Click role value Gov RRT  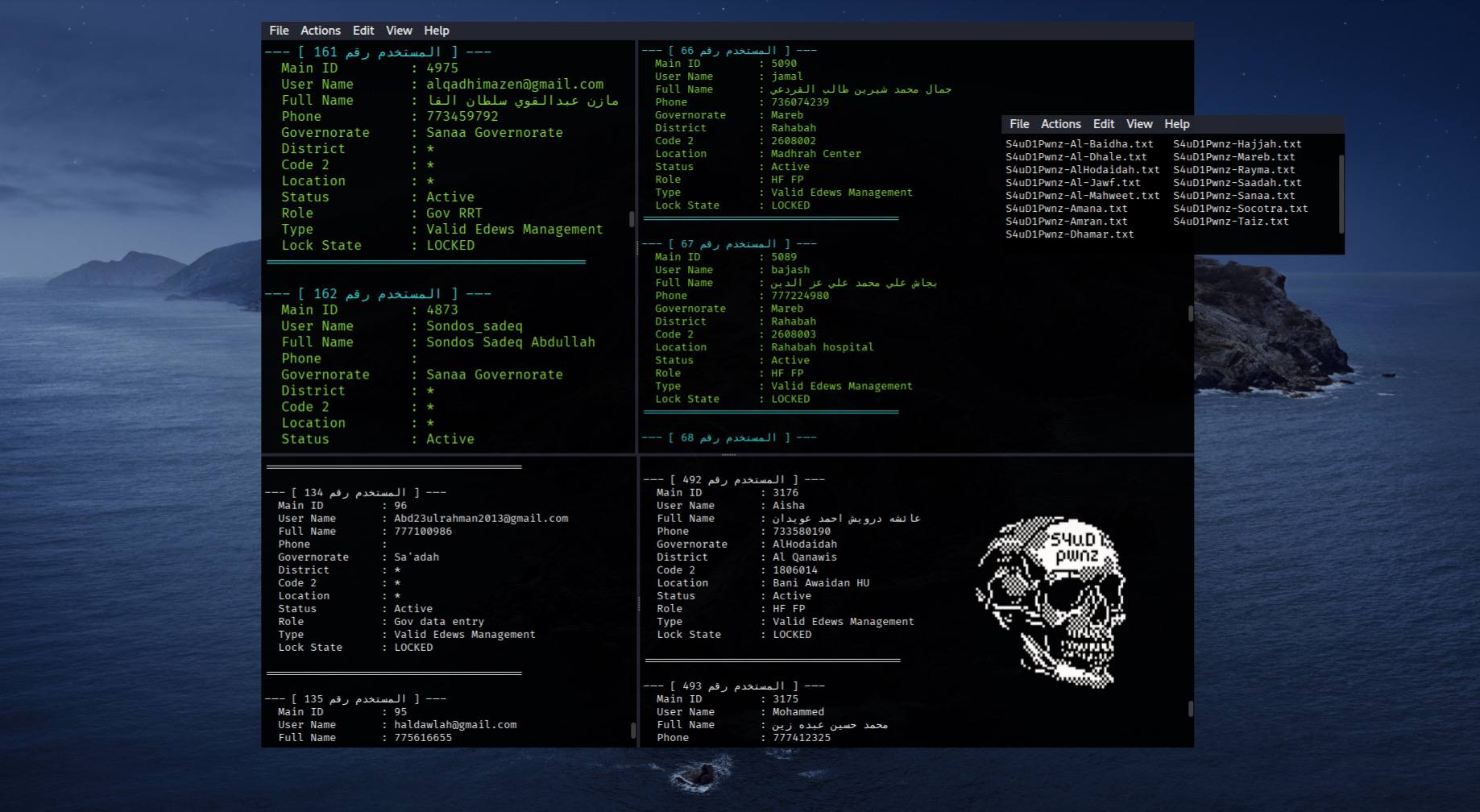point(454,213)
